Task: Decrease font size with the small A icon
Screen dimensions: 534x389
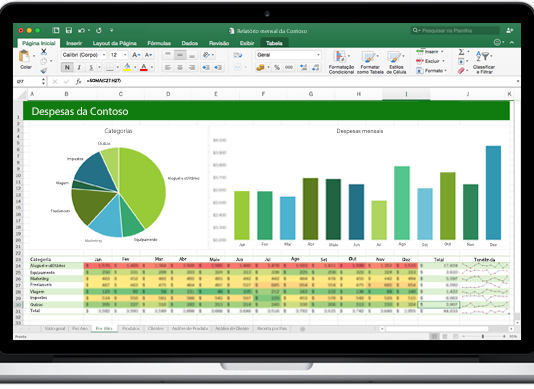Action: 148,55
